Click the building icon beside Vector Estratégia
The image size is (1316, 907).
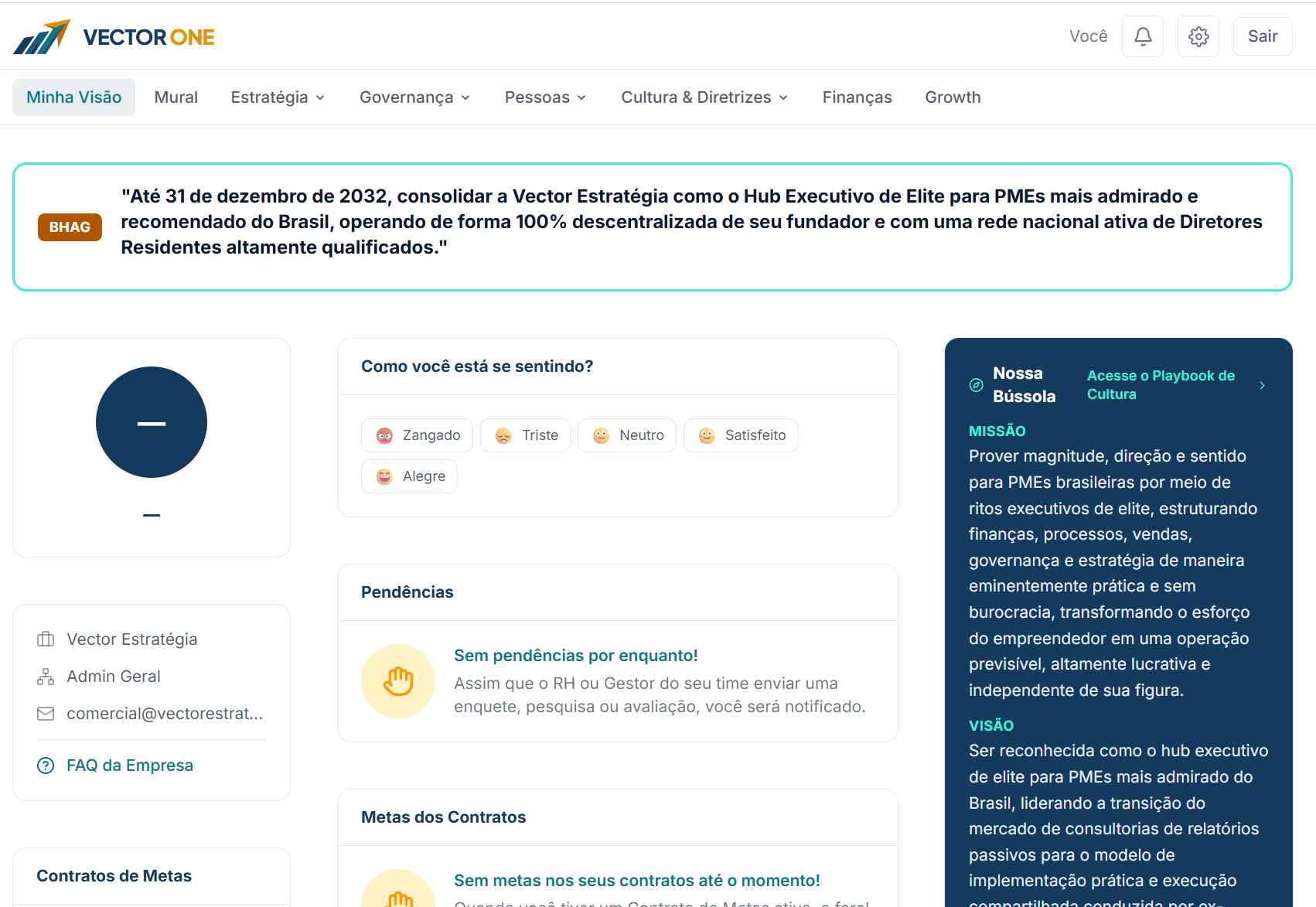(46, 639)
